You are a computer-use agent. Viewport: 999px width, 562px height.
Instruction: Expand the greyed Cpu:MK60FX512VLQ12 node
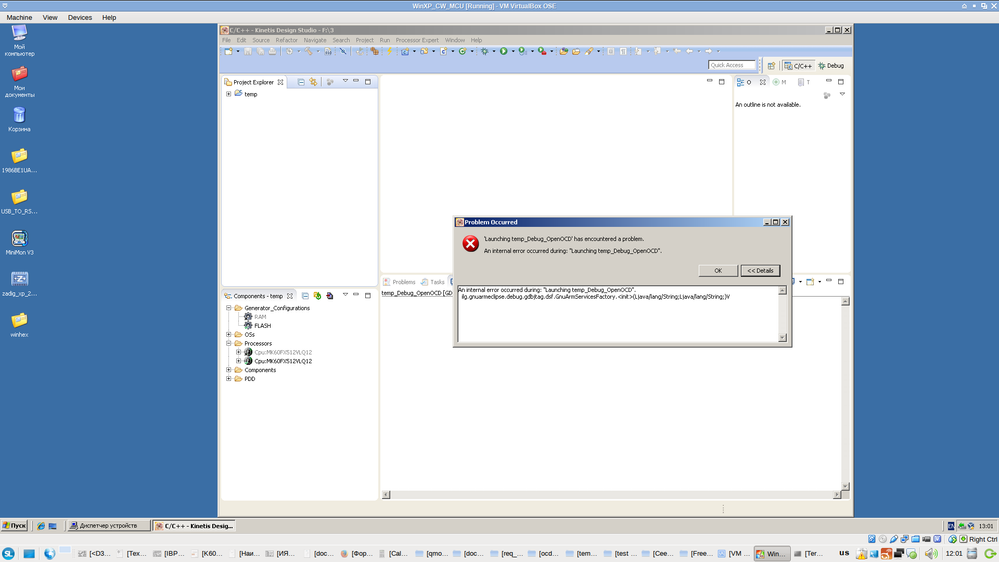pyautogui.click(x=239, y=352)
